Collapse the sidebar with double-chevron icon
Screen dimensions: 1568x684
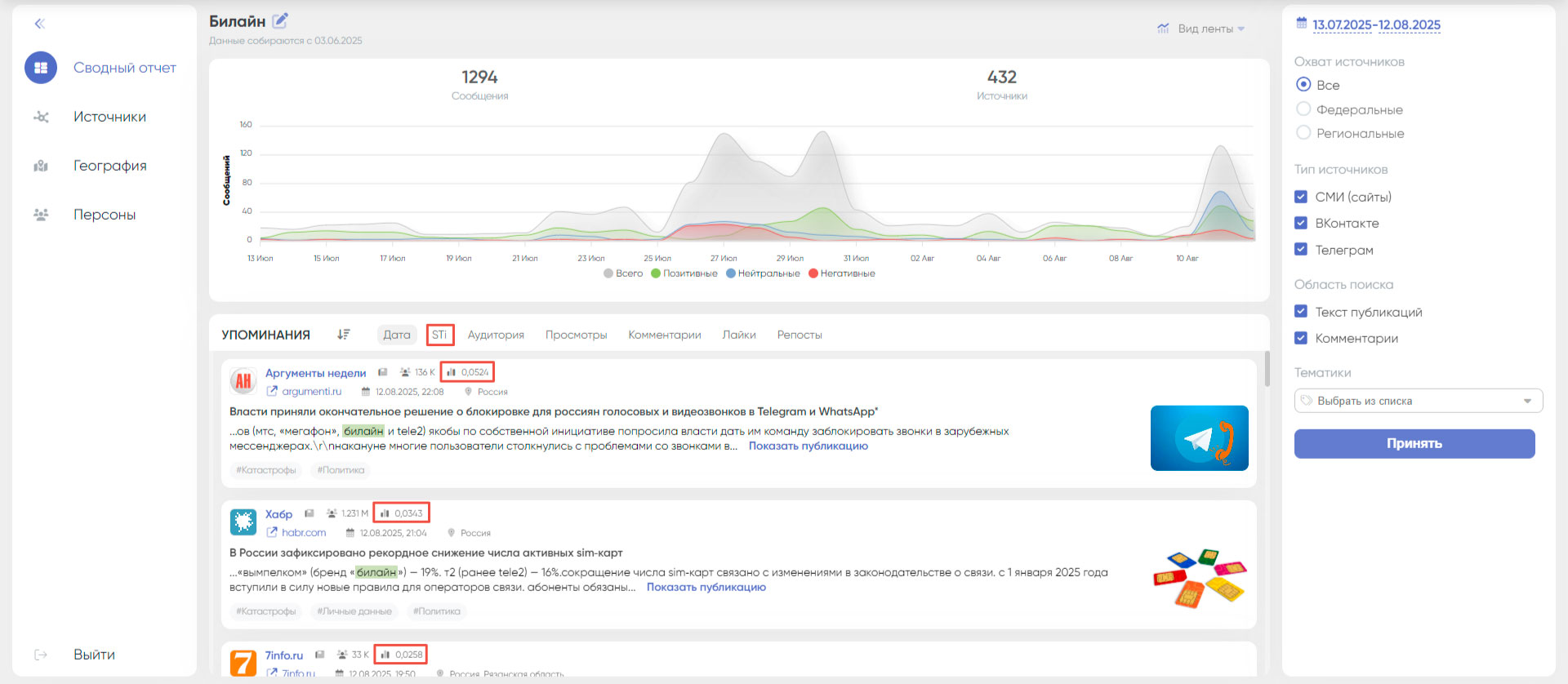[x=39, y=24]
